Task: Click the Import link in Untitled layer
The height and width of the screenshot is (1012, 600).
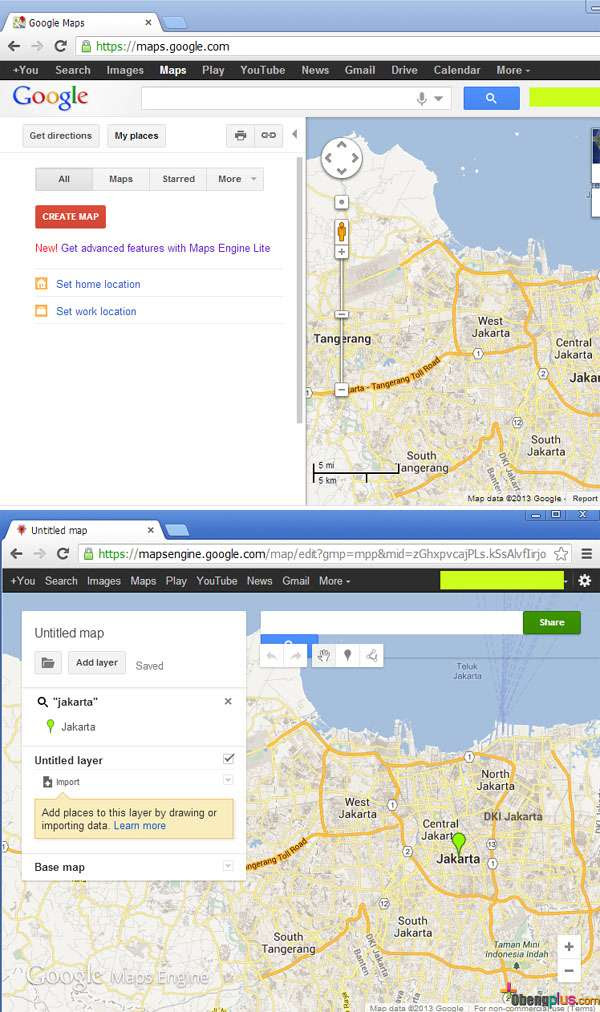Action: point(61,782)
